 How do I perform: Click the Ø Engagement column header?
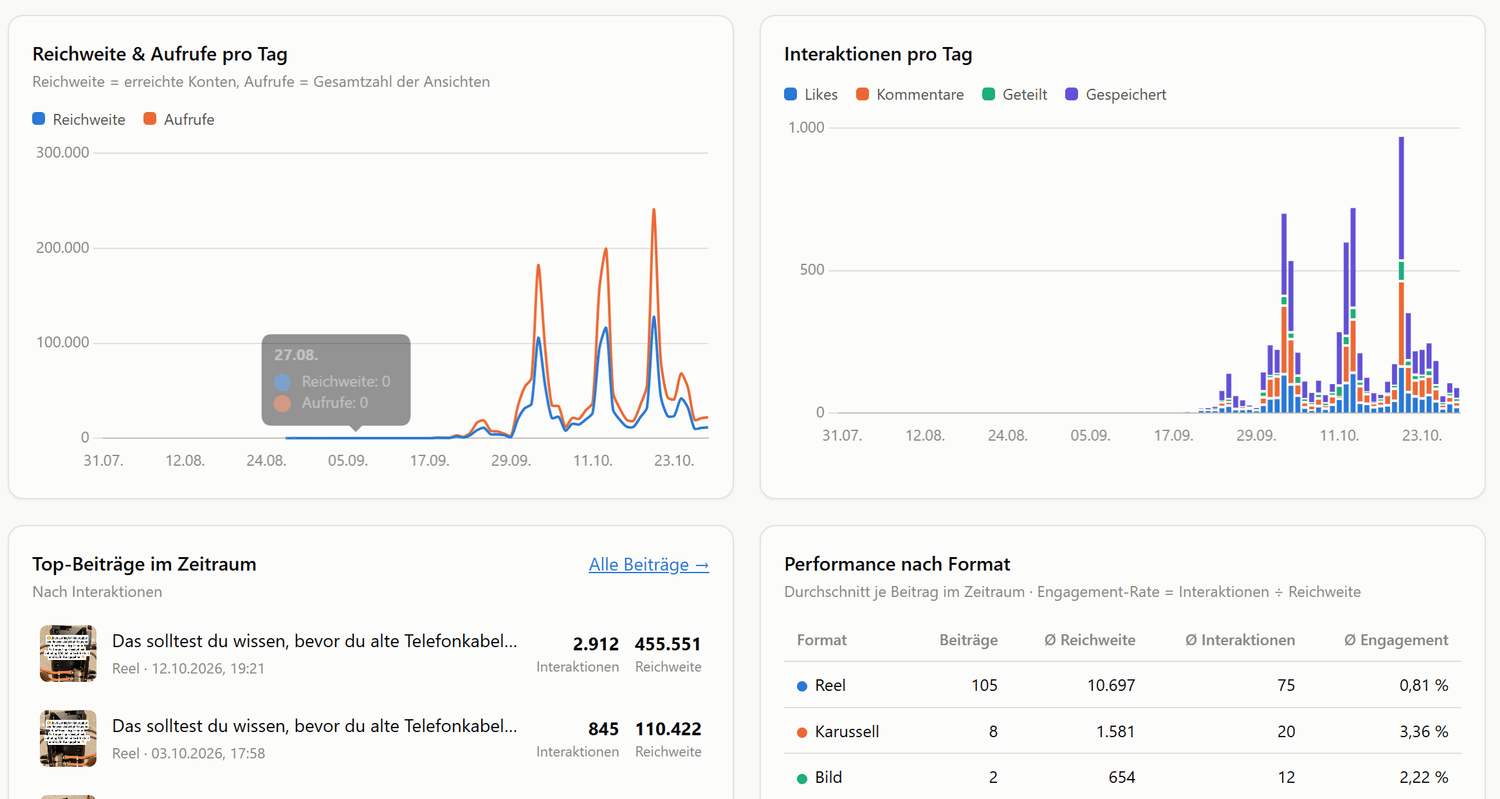(1396, 640)
